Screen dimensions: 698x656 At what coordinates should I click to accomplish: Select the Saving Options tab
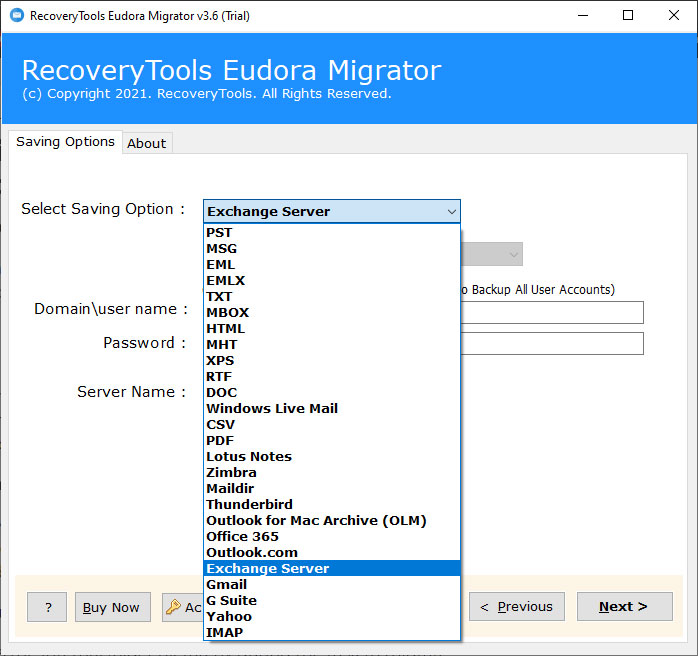(x=65, y=142)
